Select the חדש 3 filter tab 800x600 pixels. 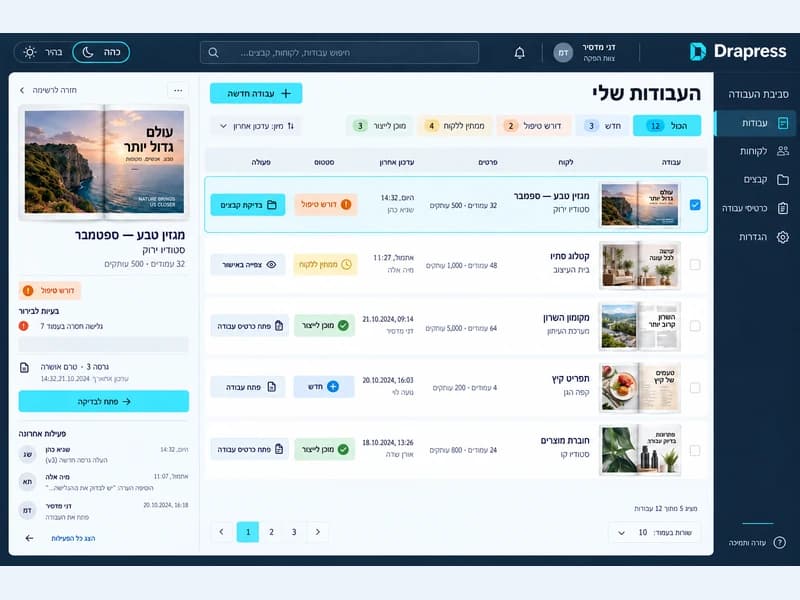(603, 126)
